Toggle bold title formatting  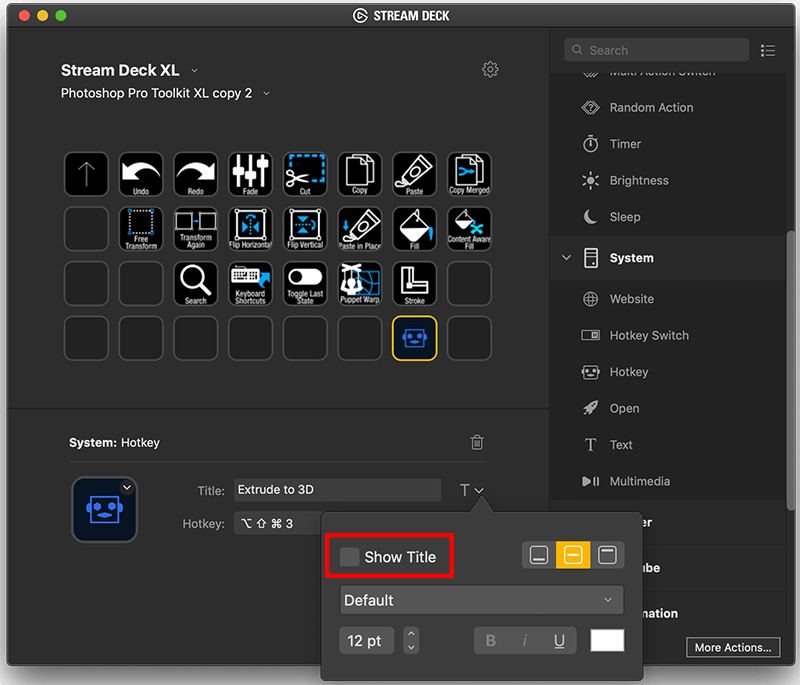point(491,641)
